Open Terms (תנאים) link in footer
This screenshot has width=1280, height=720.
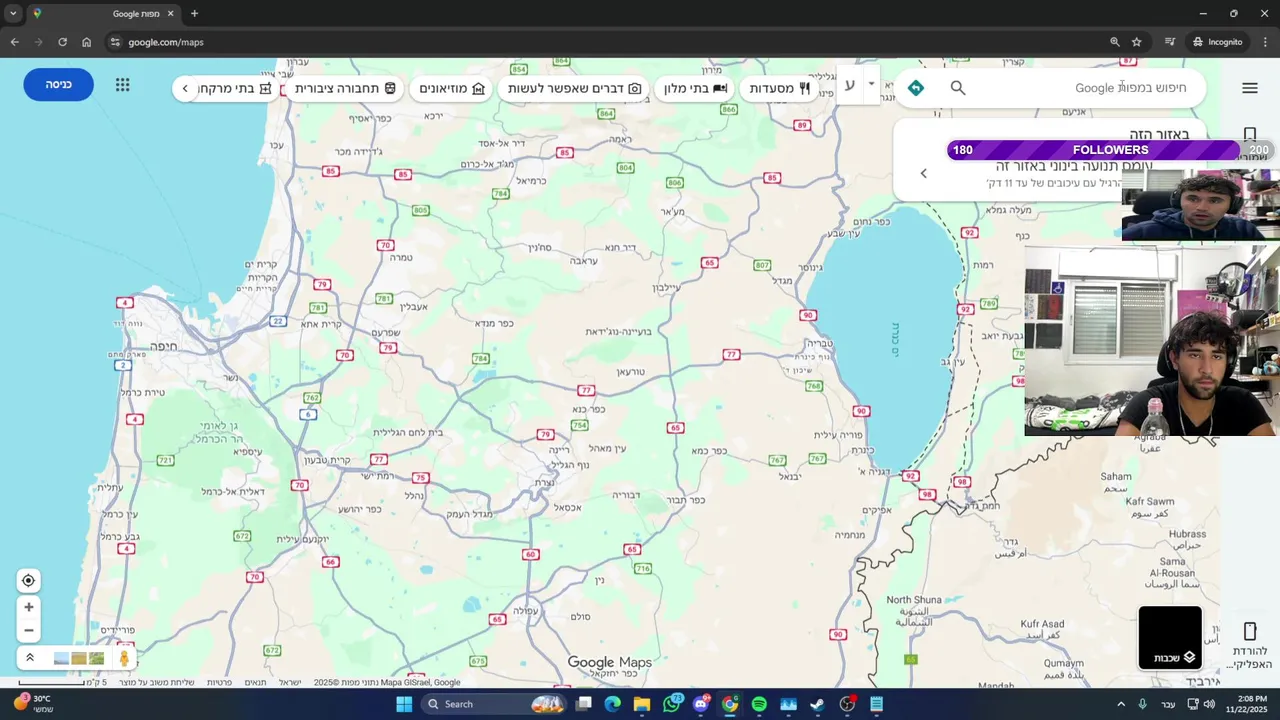tap(256, 682)
